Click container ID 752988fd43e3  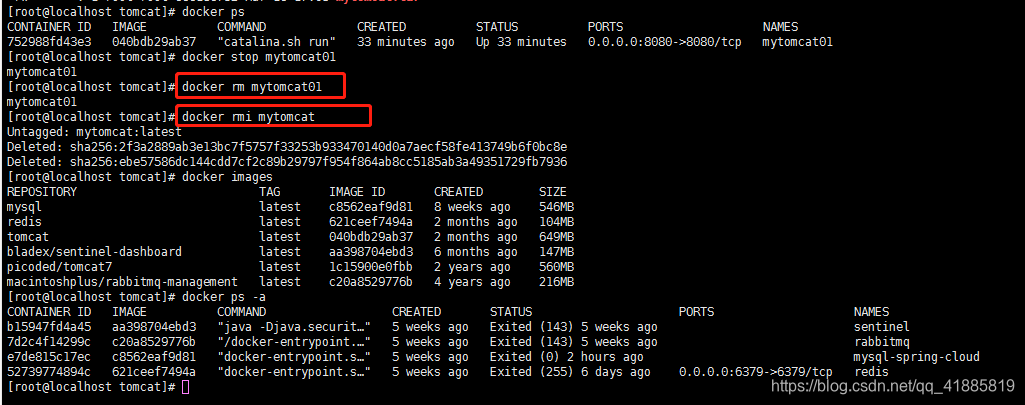pyautogui.click(x=50, y=42)
